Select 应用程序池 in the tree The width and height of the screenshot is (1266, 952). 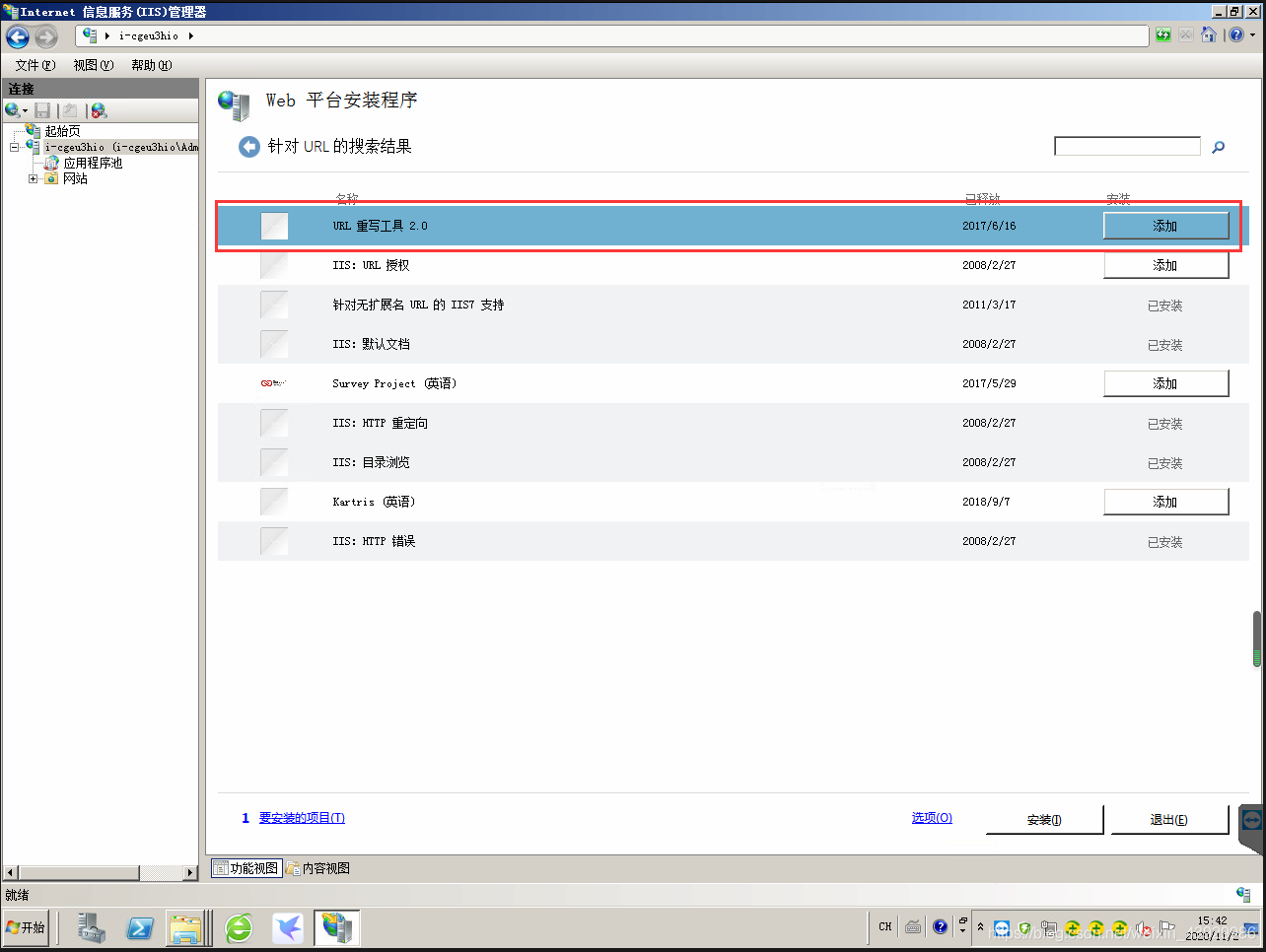(x=93, y=163)
